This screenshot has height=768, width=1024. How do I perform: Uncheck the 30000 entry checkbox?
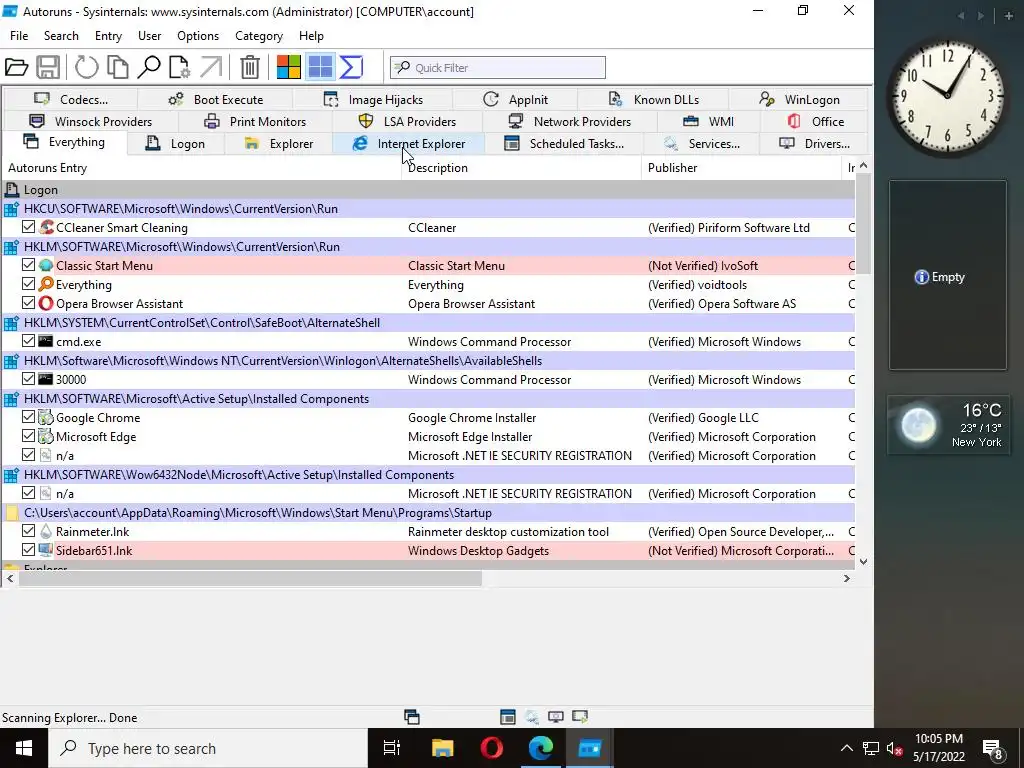(28, 379)
